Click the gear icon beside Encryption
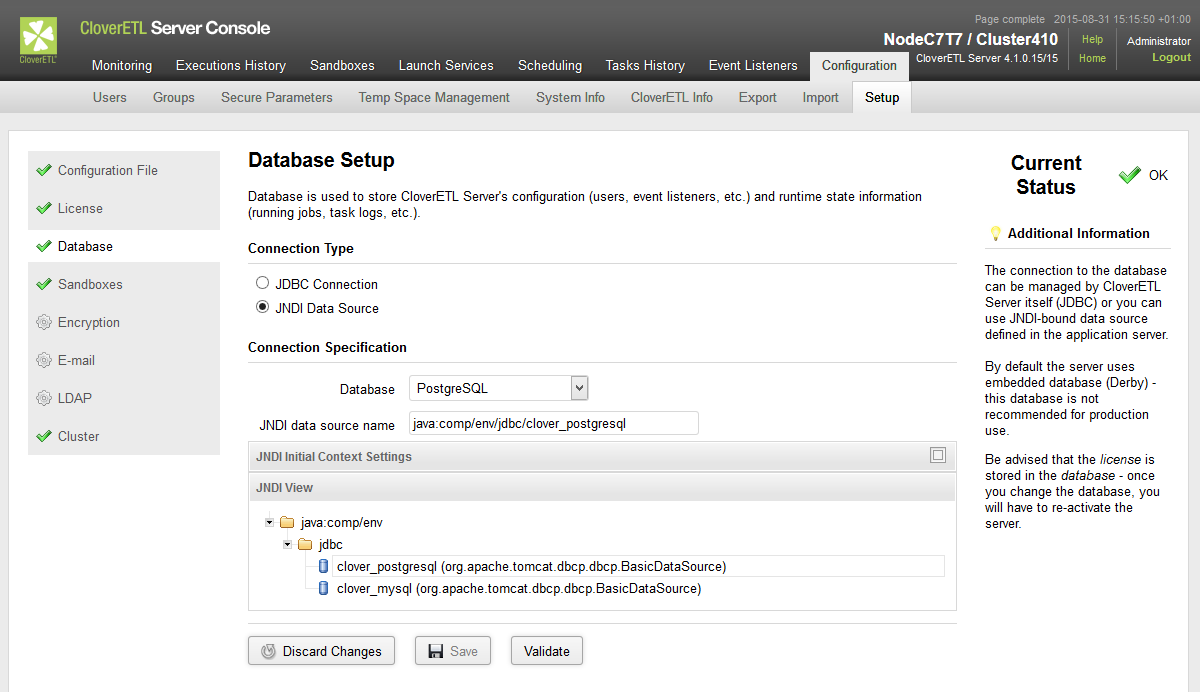 point(43,322)
